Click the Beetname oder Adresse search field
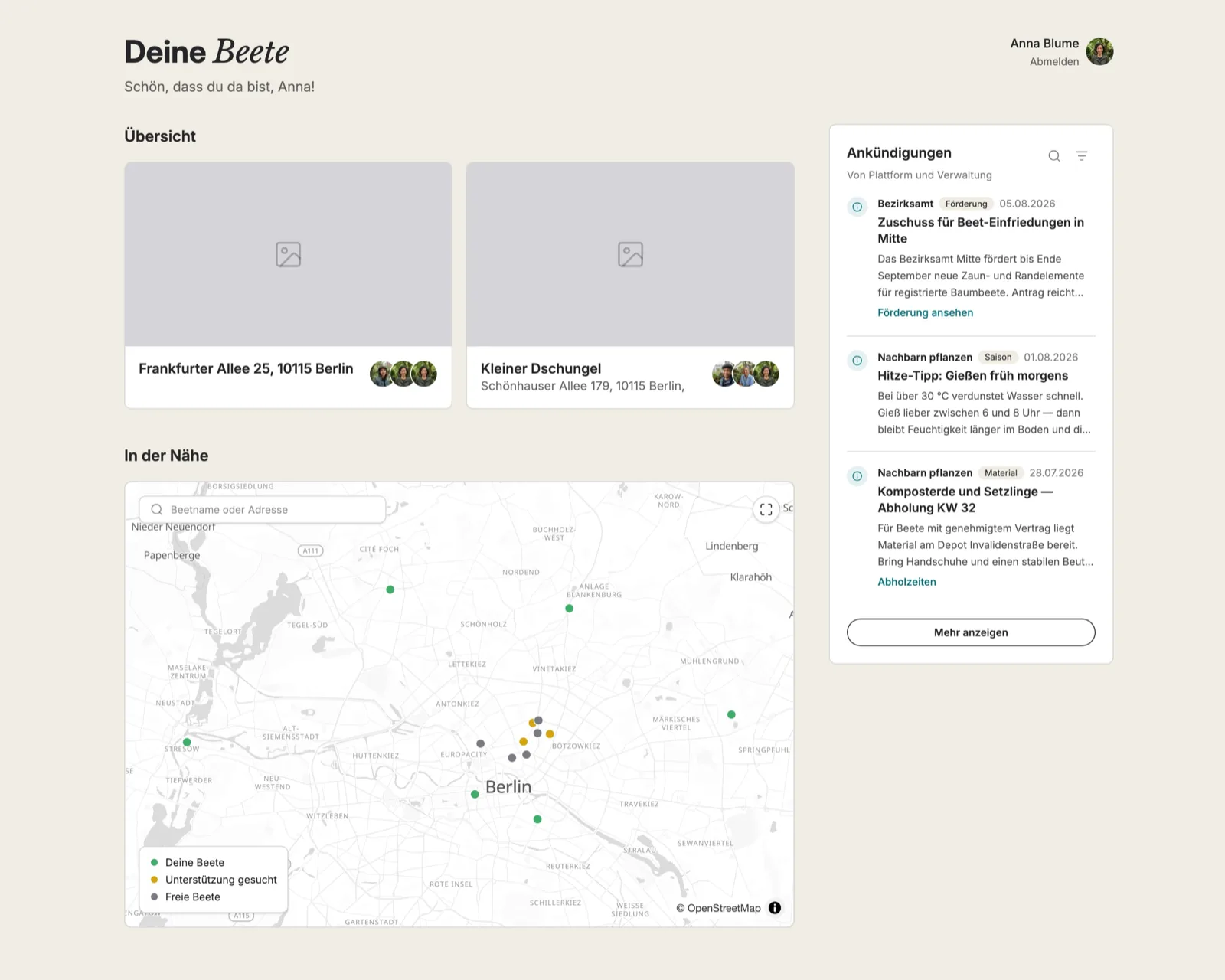This screenshot has width=1225, height=980. [263, 510]
